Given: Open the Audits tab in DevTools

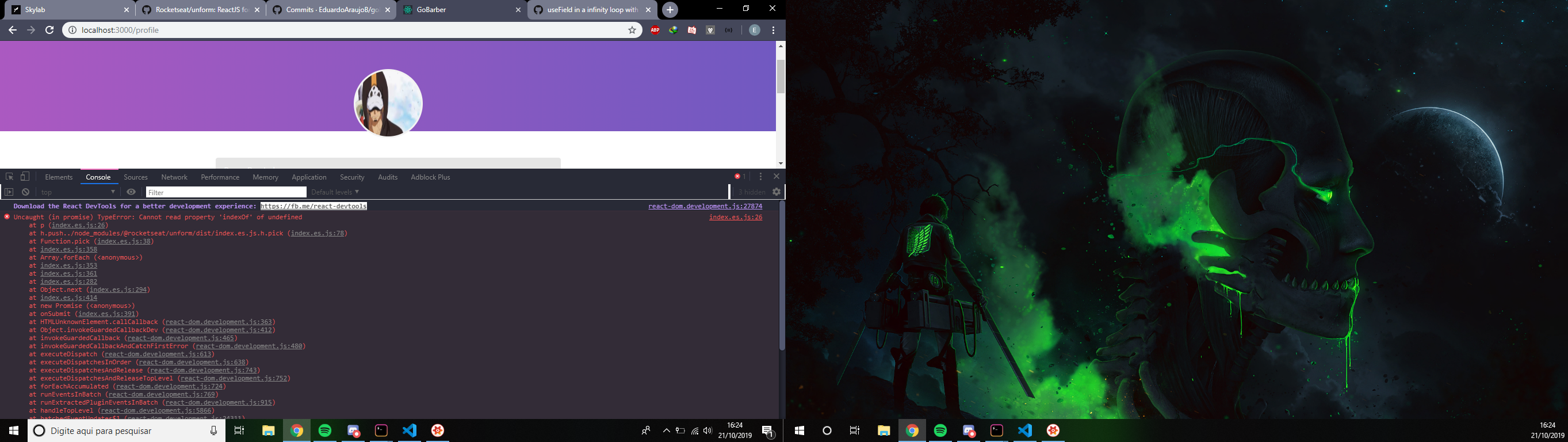Looking at the screenshot, I should coord(388,177).
